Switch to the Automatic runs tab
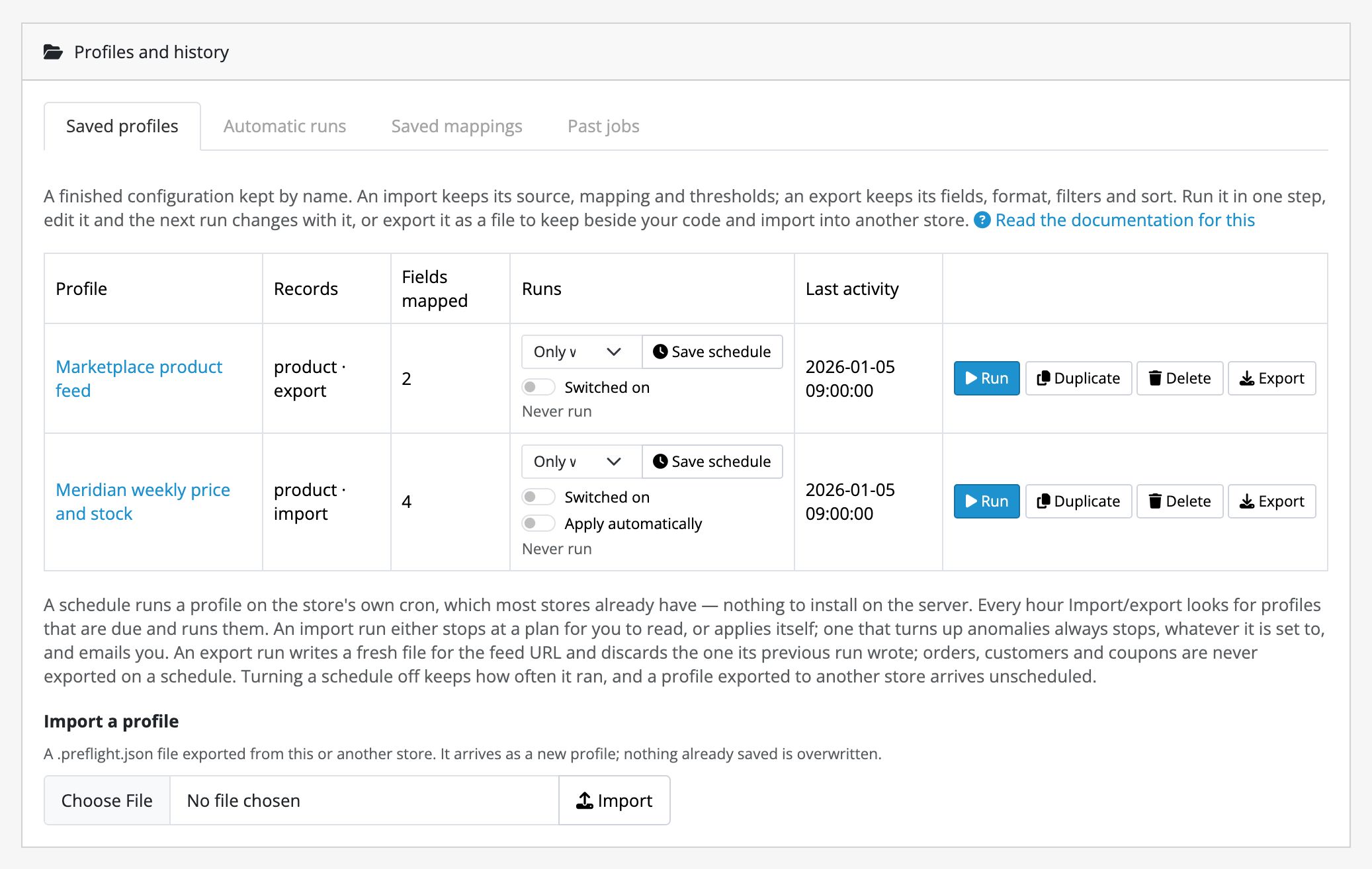Viewport: 1372px width, 869px height. [284, 126]
